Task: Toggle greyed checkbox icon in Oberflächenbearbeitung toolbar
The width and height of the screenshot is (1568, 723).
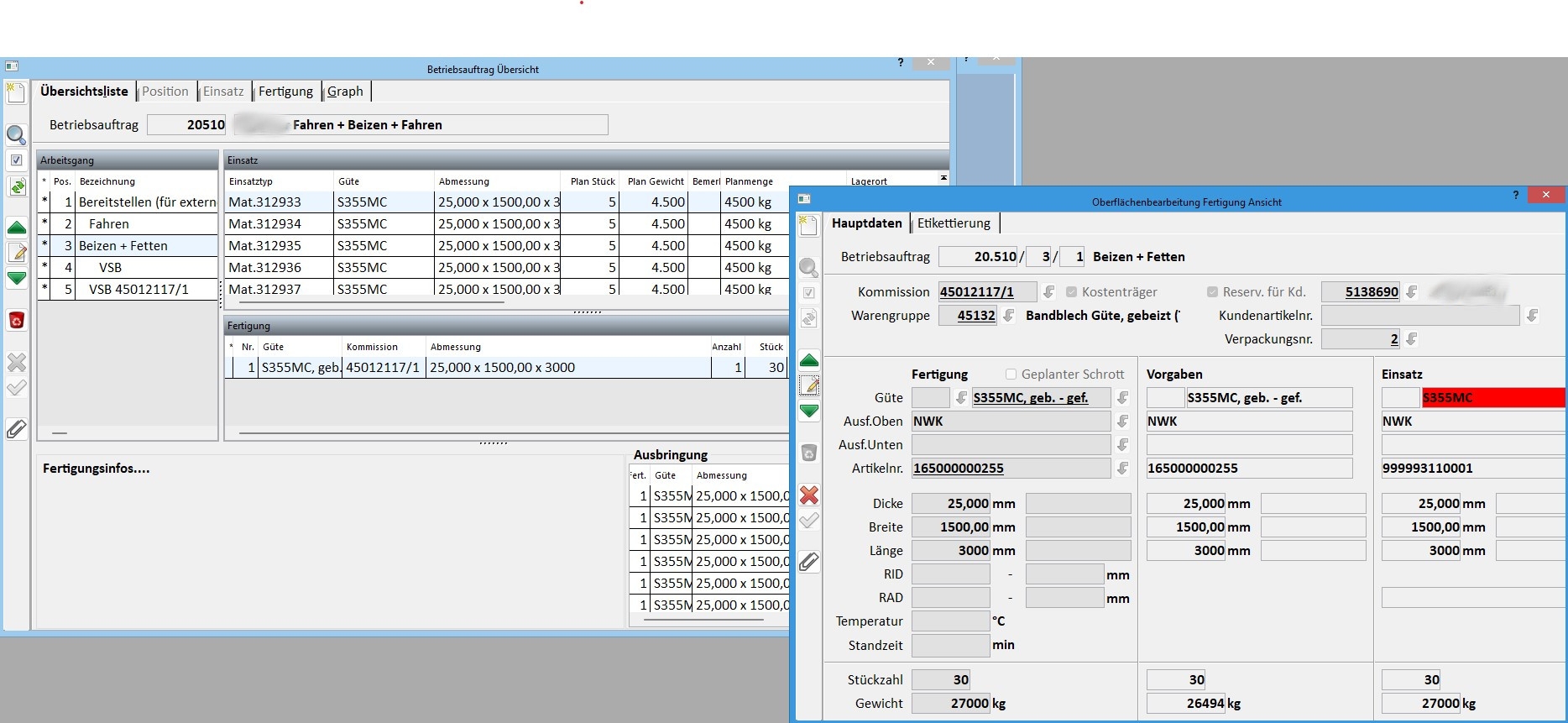Action: pyautogui.click(x=808, y=292)
